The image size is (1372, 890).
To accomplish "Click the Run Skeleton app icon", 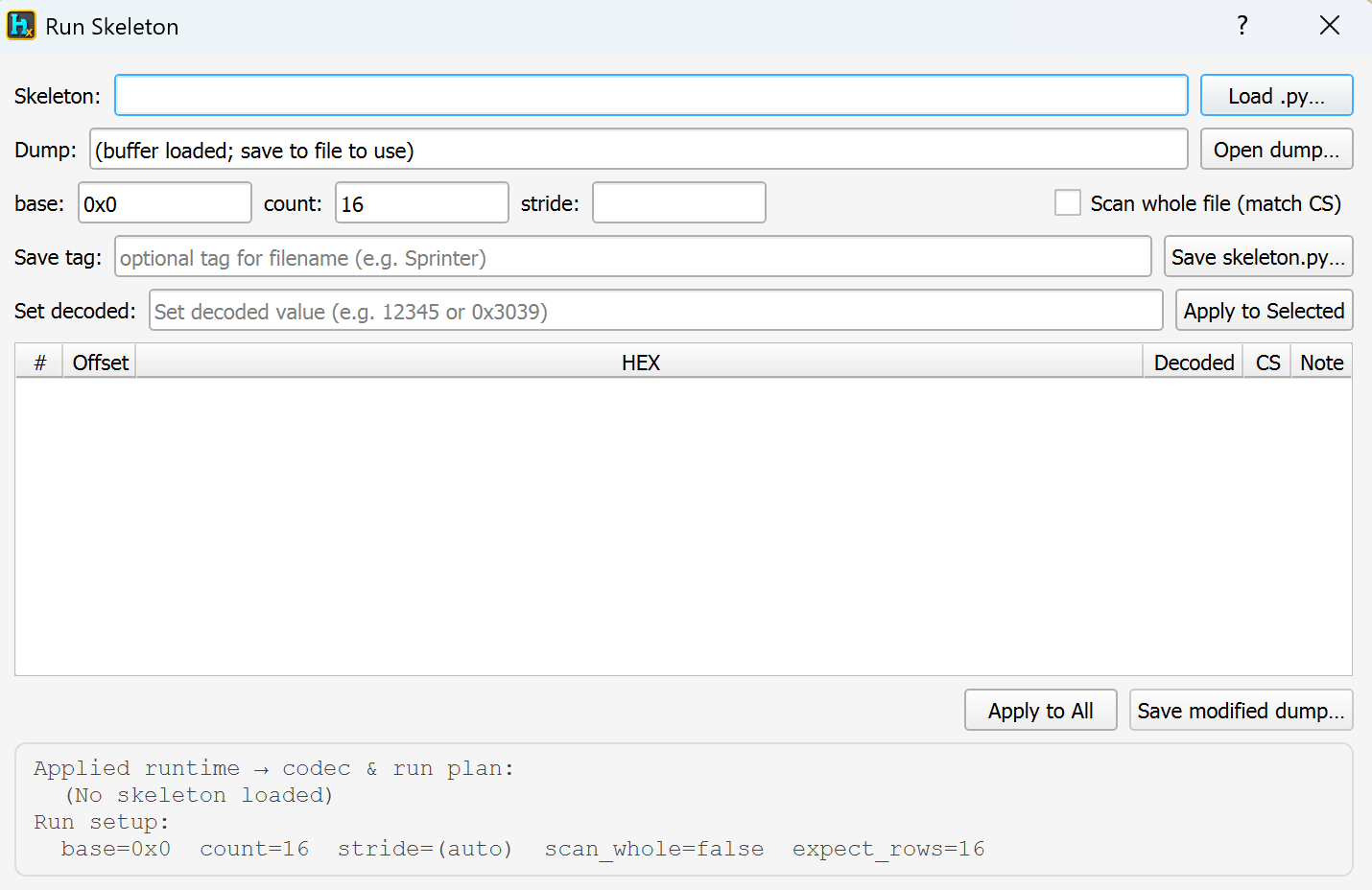I will [21, 25].
